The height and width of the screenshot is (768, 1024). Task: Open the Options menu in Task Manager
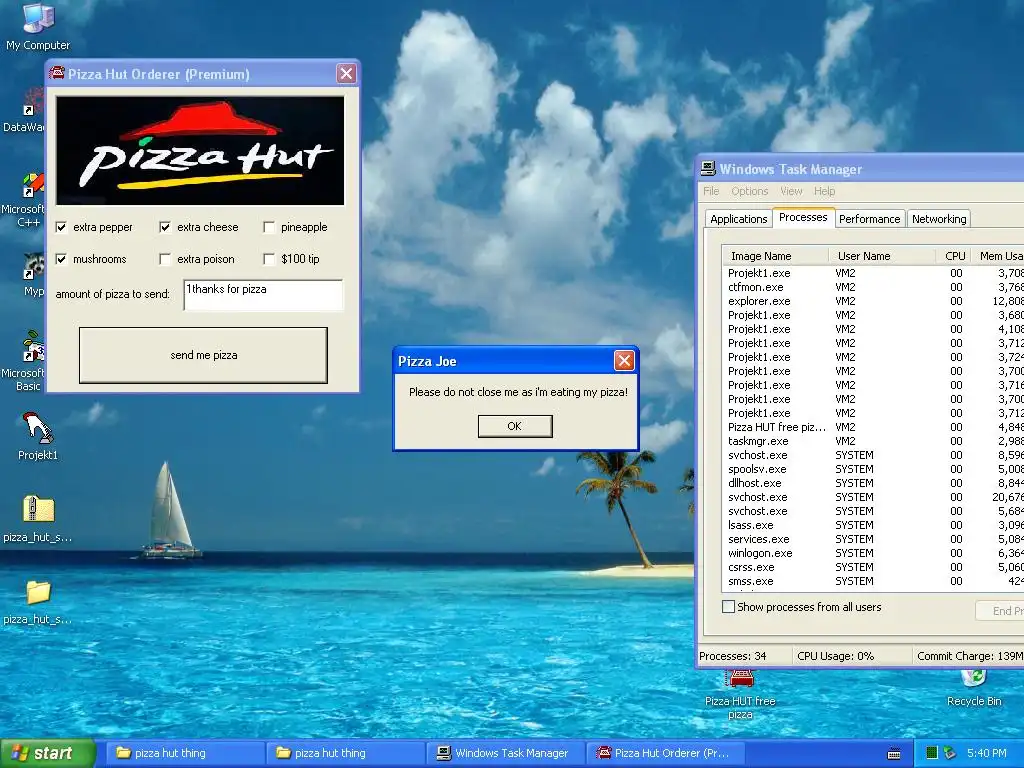tap(750, 191)
